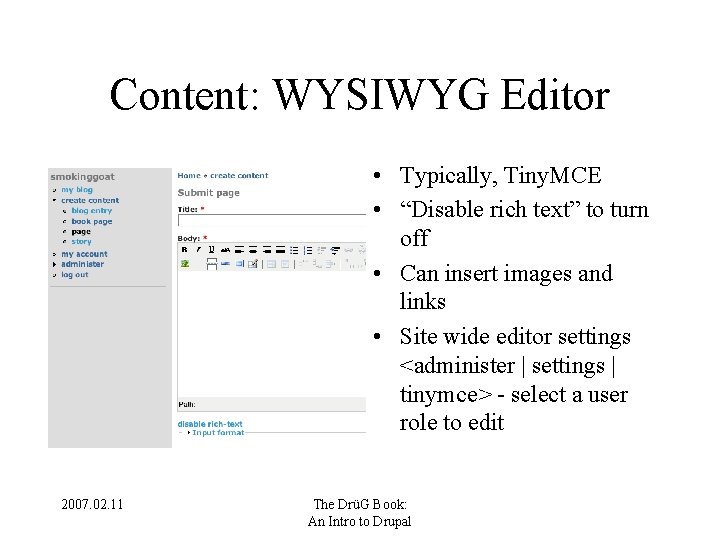Screen dimensions: 720x540
Task: Click the table icon with pencil
Action: click(x=253, y=264)
